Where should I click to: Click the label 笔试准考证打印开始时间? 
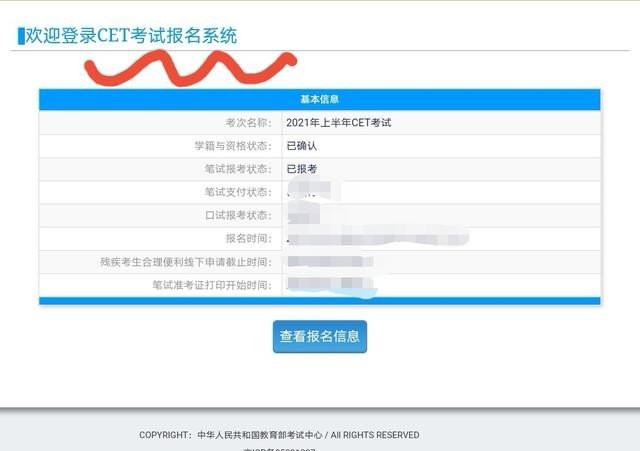pos(212,285)
